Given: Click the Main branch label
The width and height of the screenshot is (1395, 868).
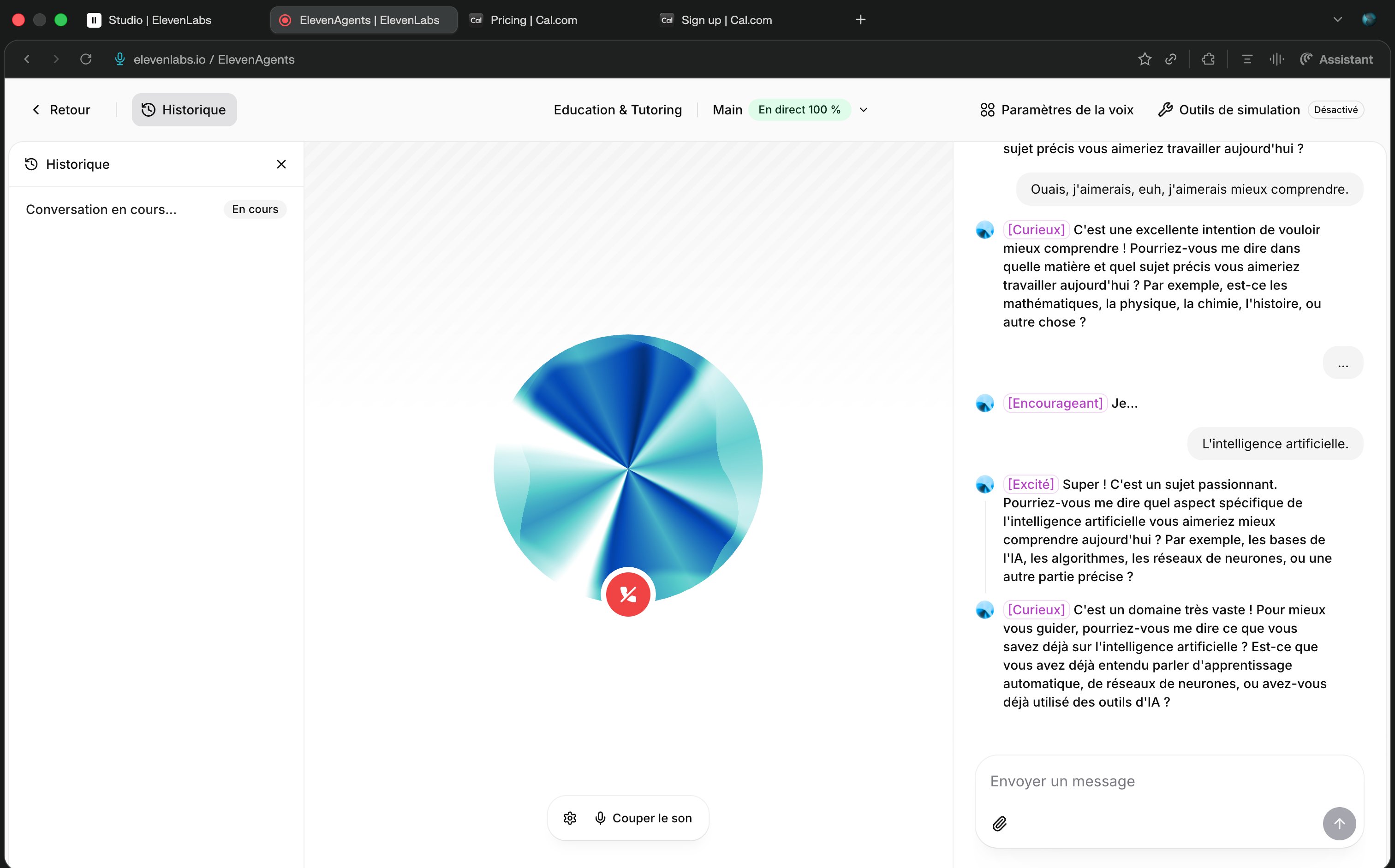Looking at the screenshot, I should pyautogui.click(x=727, y=110).
